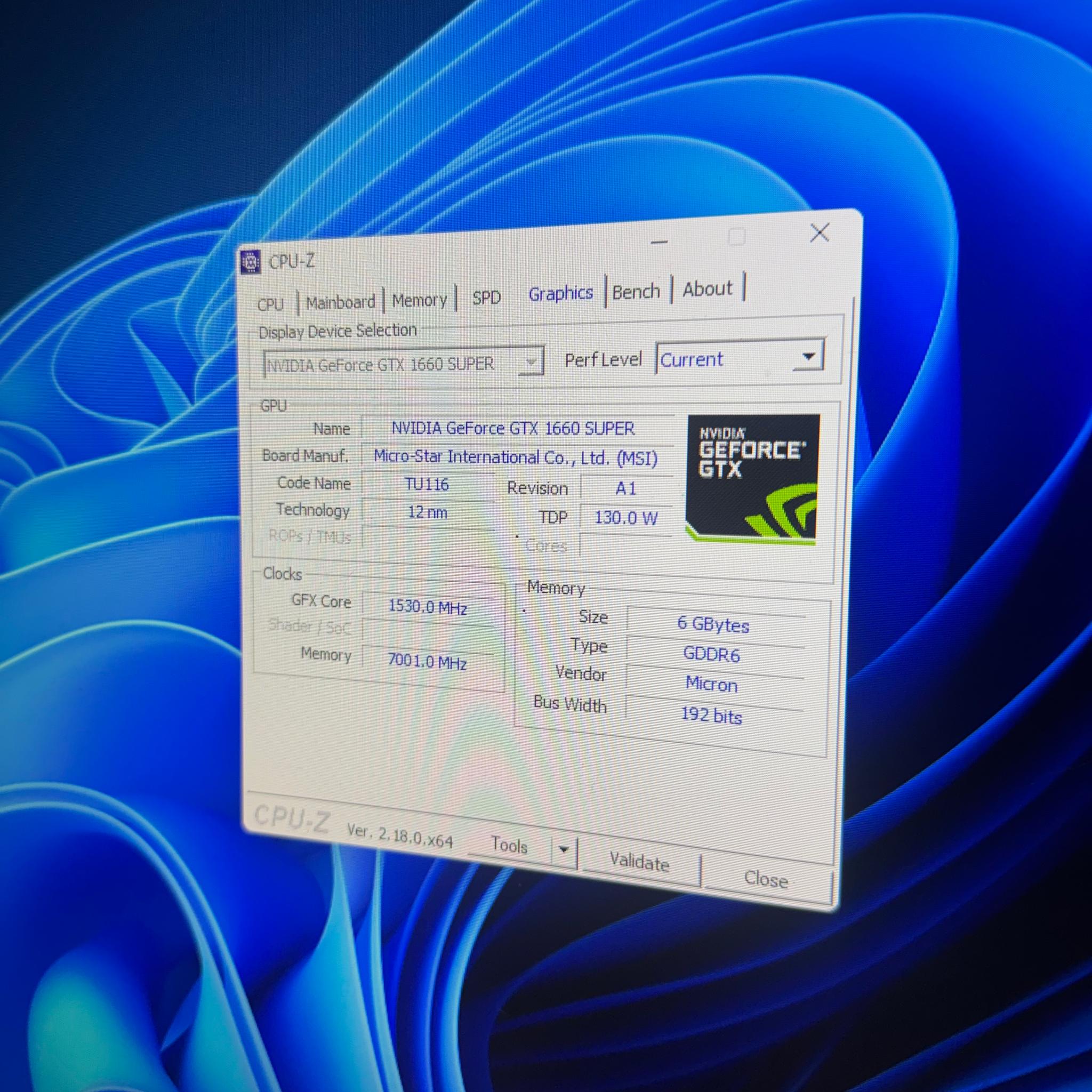Click the Technology 12 nm value

(428, 513)
